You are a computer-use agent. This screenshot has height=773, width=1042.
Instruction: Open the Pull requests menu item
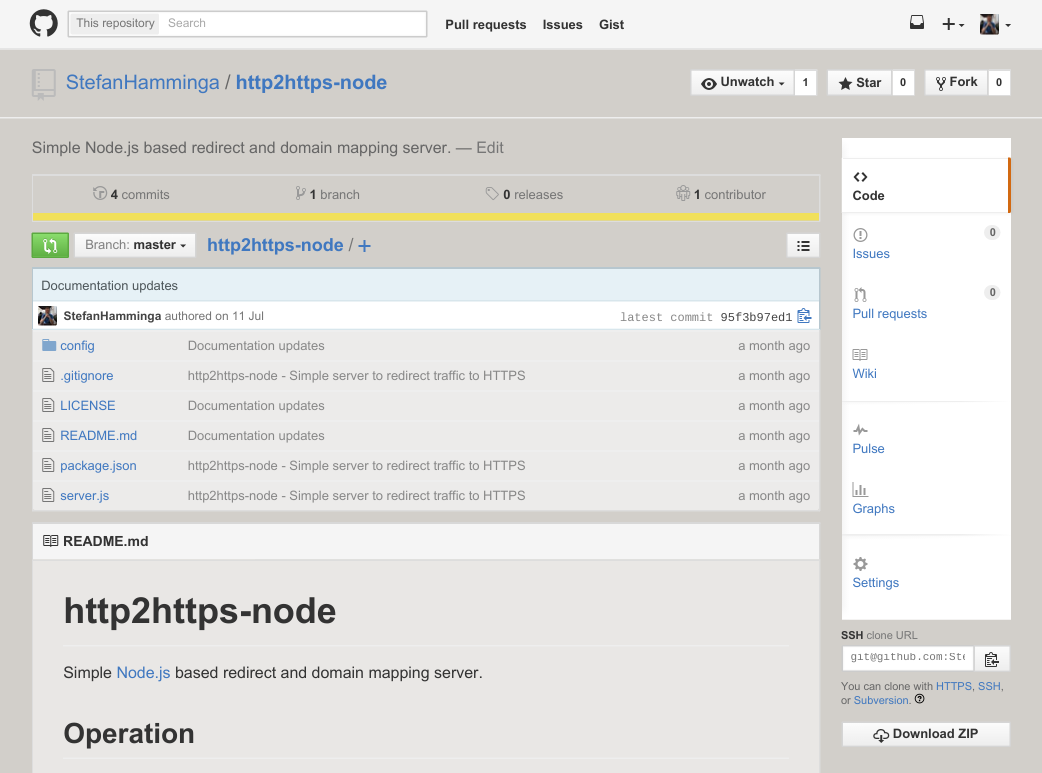pyautogui.click(x=486, y=24)
